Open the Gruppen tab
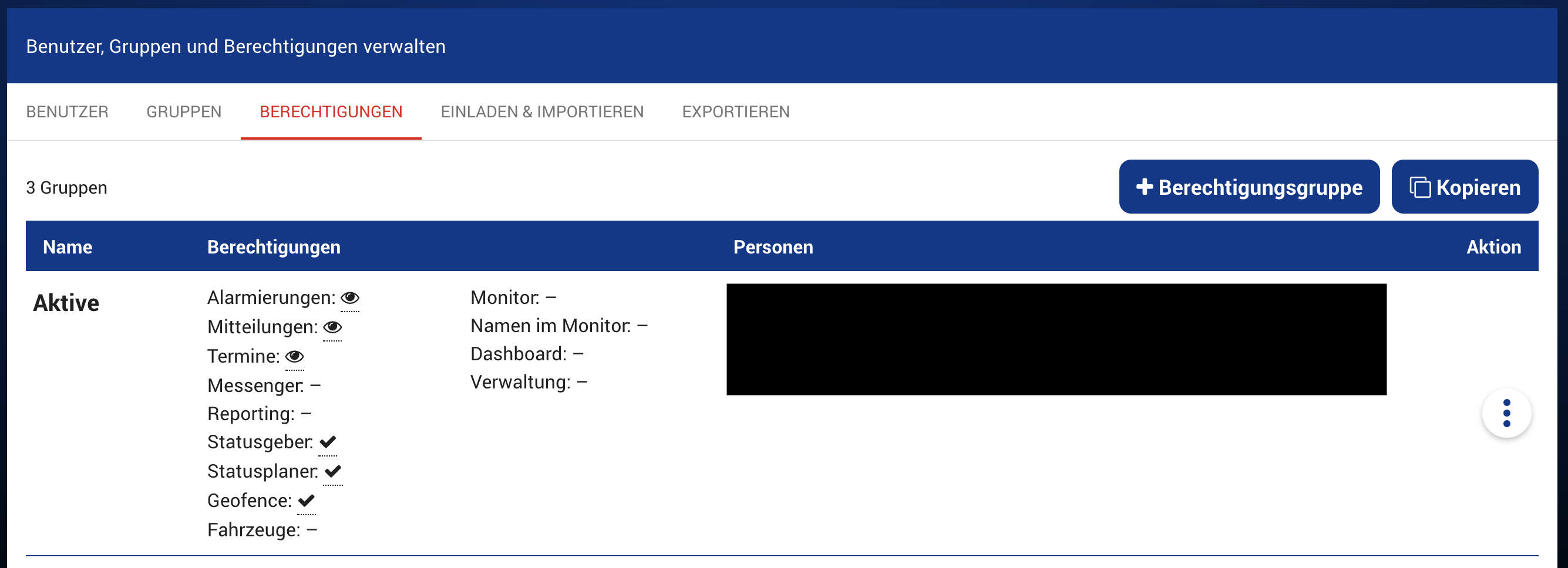Image resolution: width=1568 pixels, height=568 pixels. (x=184, y=112)
